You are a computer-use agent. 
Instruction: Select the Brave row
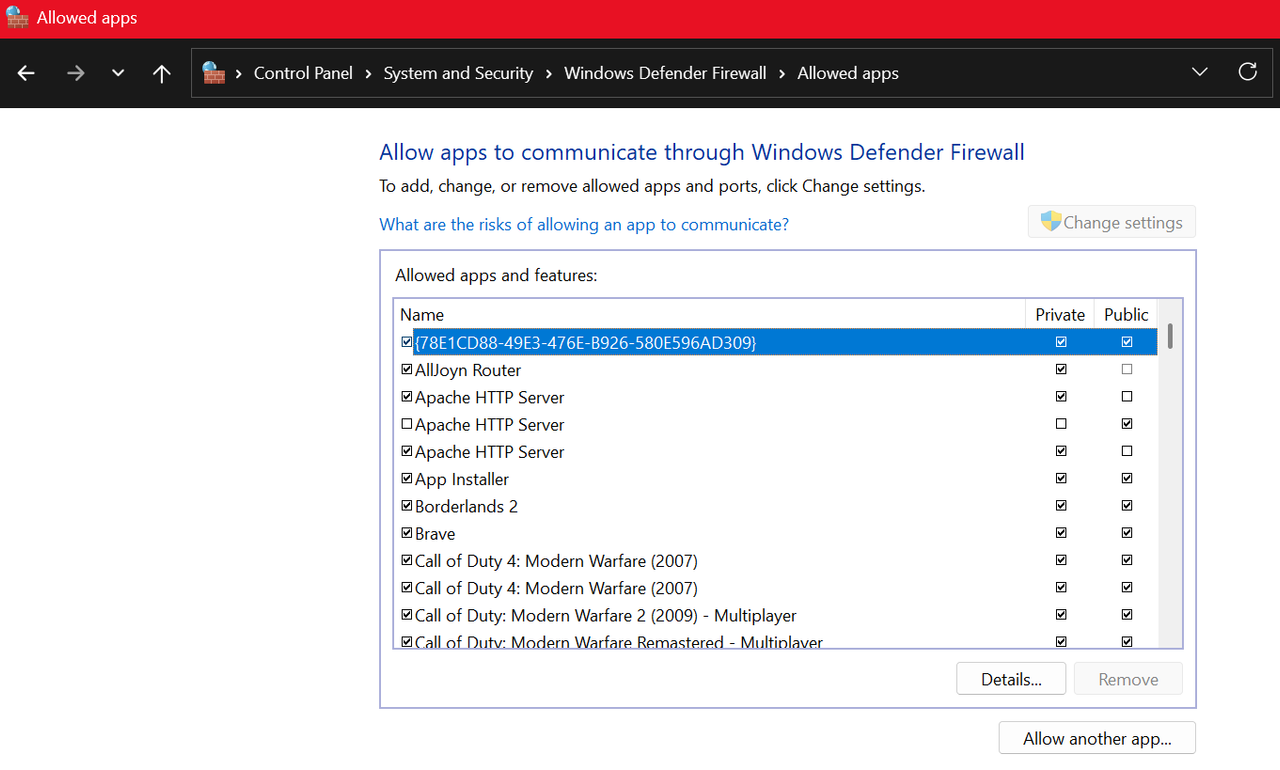point(777,534)
